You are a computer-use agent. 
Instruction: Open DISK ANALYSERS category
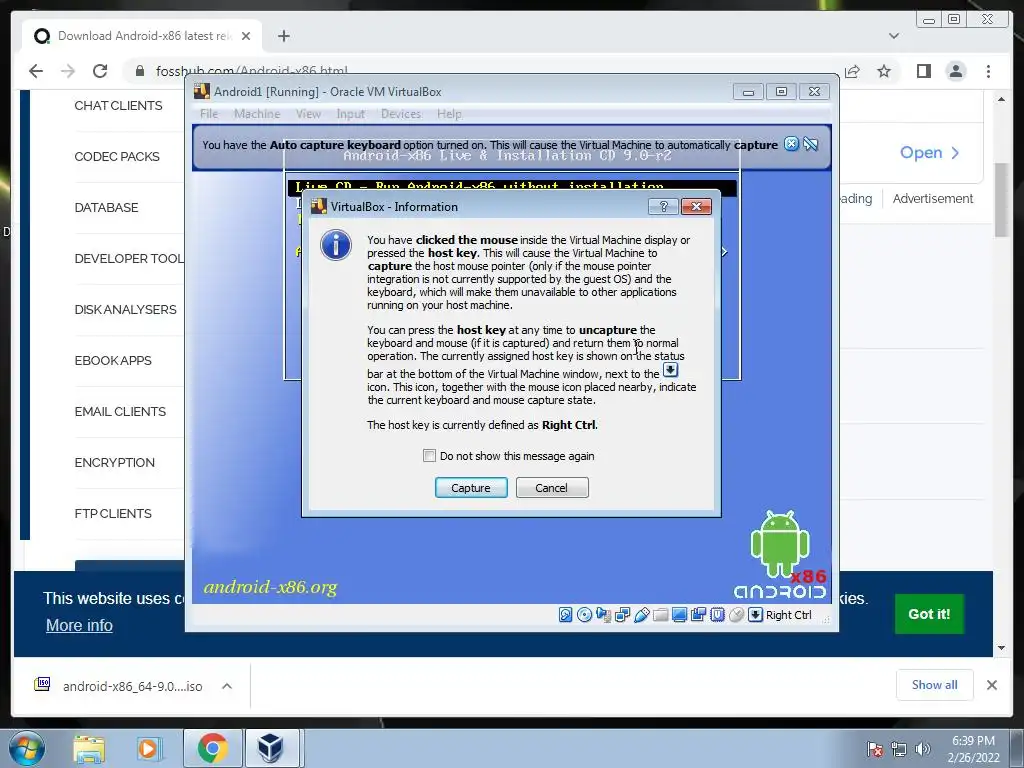(x=125, y=310)
